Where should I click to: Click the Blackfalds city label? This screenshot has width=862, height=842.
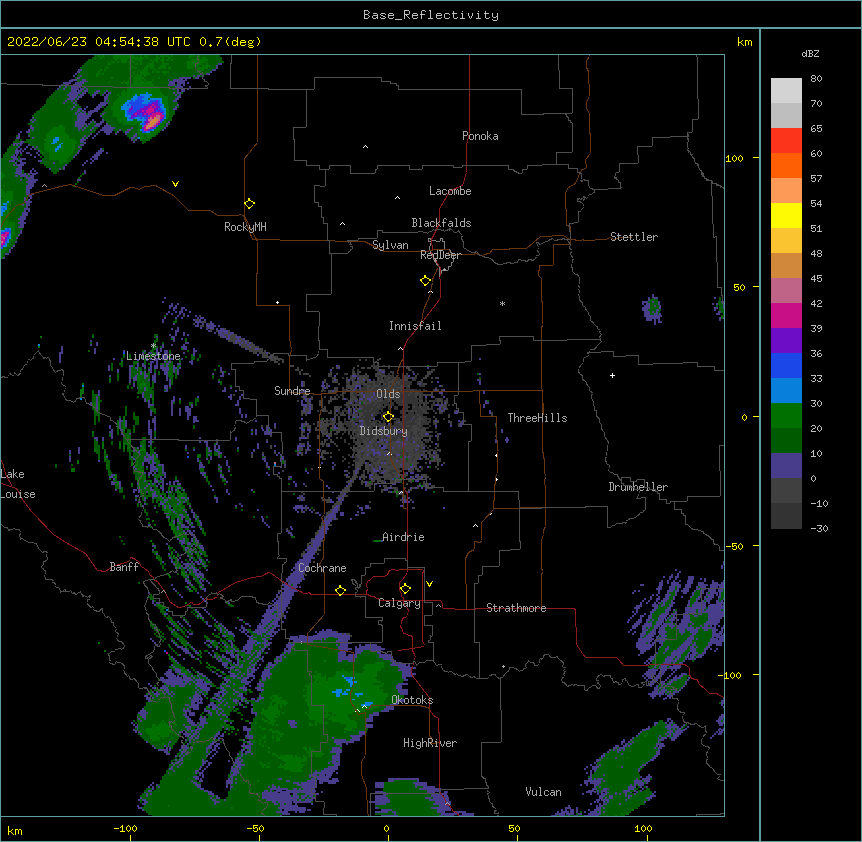tap(441, 223)
